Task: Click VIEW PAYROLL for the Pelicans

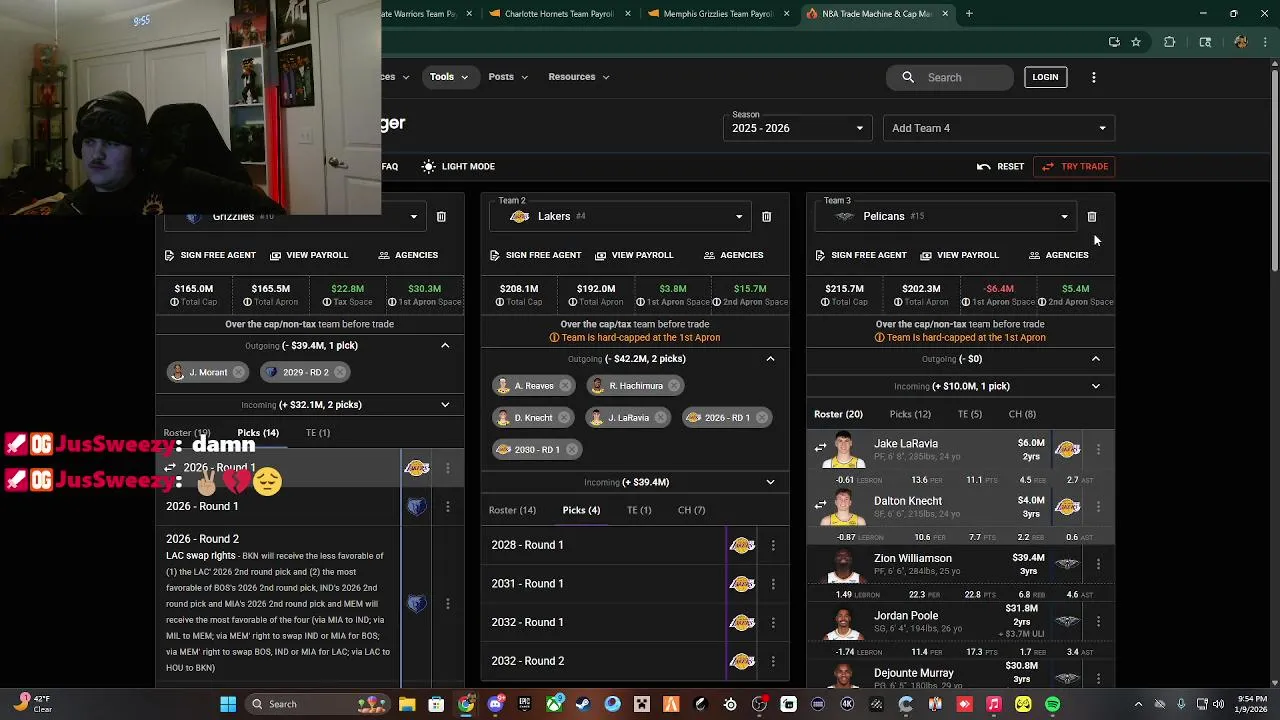Action: (x=959, y=255)
